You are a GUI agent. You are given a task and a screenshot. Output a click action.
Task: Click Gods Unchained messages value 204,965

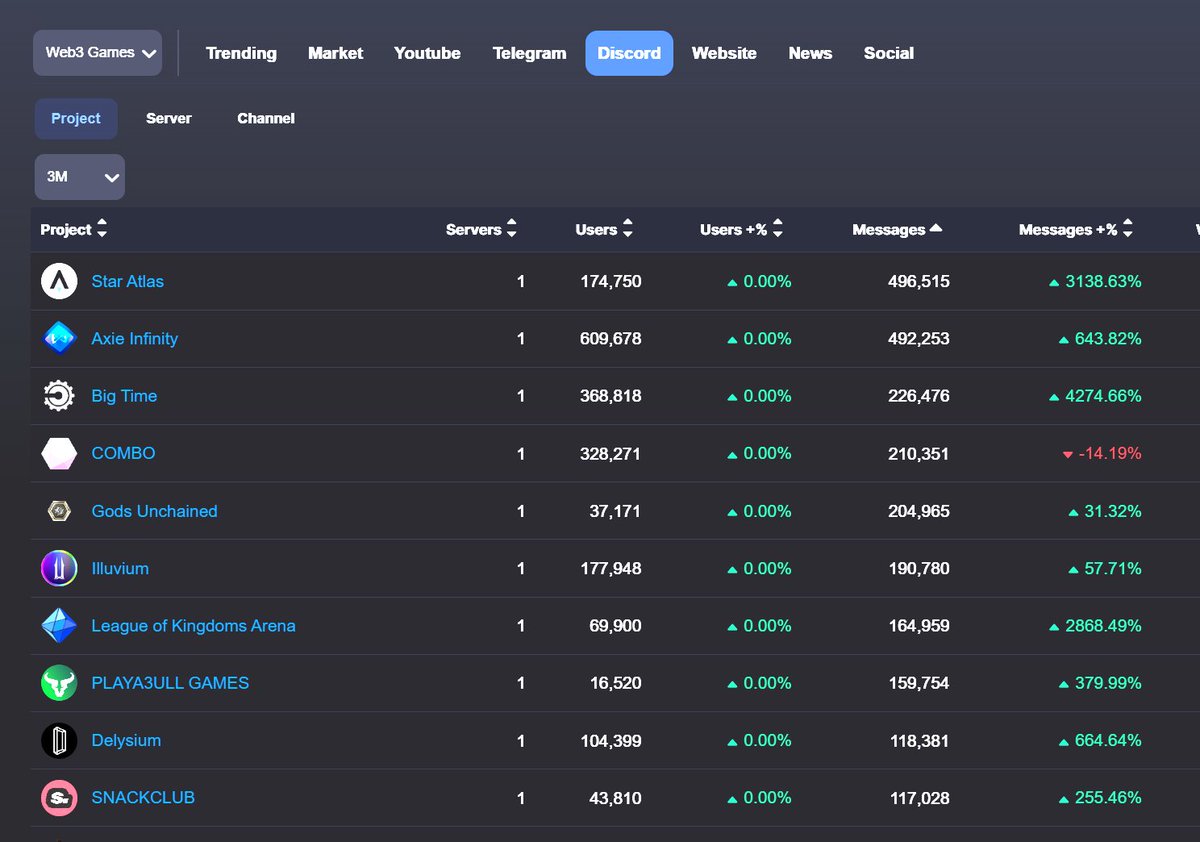[x=919, y=511]
